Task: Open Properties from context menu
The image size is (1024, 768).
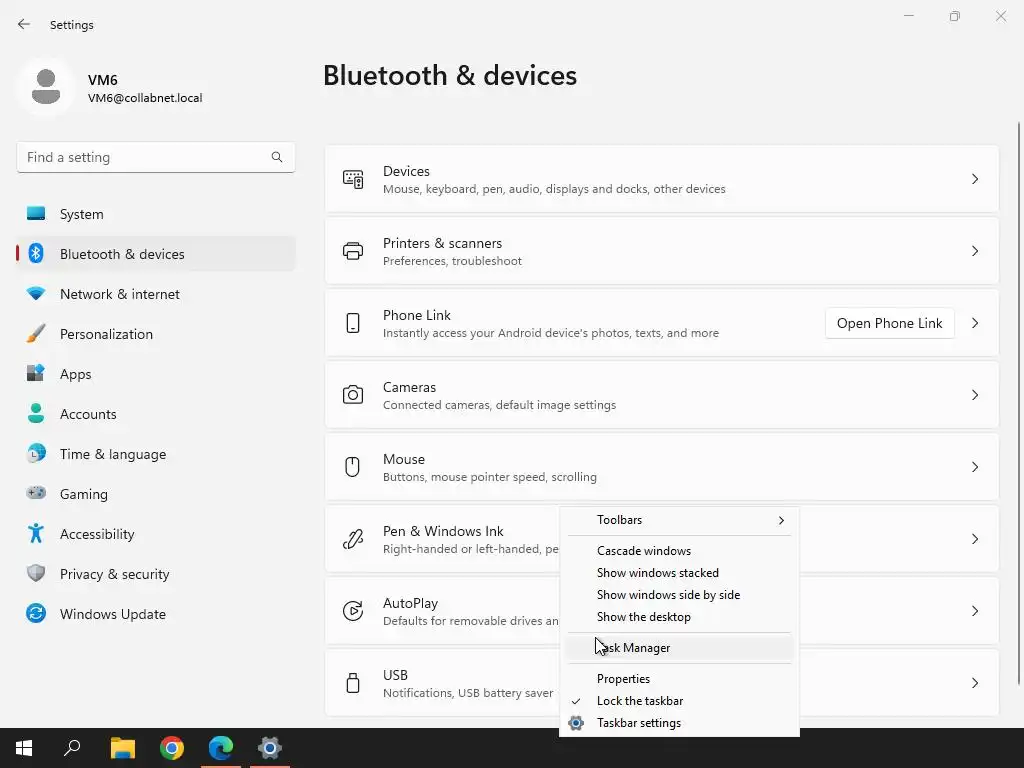Action: click(679, 679)
